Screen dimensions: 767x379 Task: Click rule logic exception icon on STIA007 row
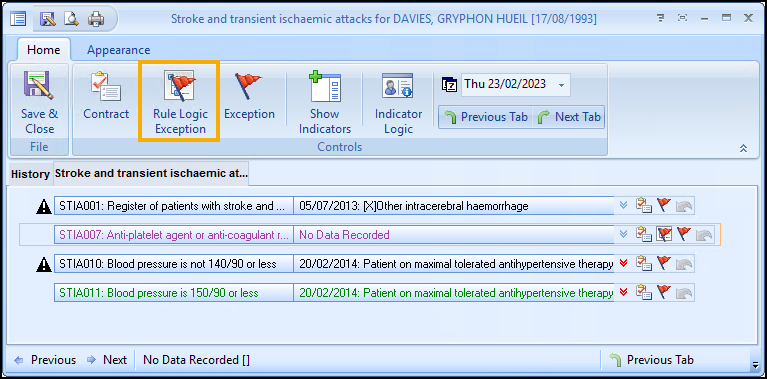[x=664, y=235]
